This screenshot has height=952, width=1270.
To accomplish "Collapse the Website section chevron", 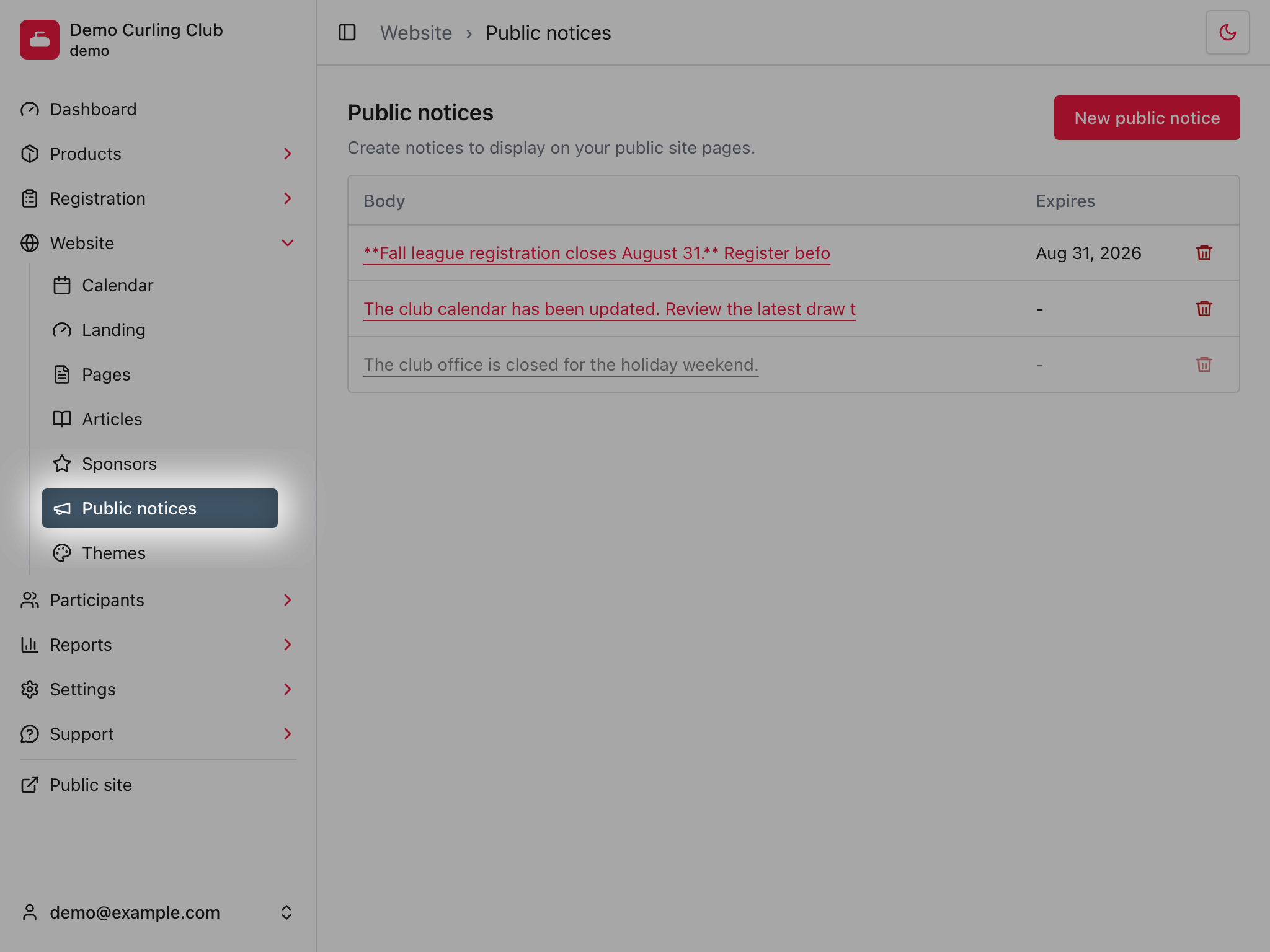I will tap(287, 243).
